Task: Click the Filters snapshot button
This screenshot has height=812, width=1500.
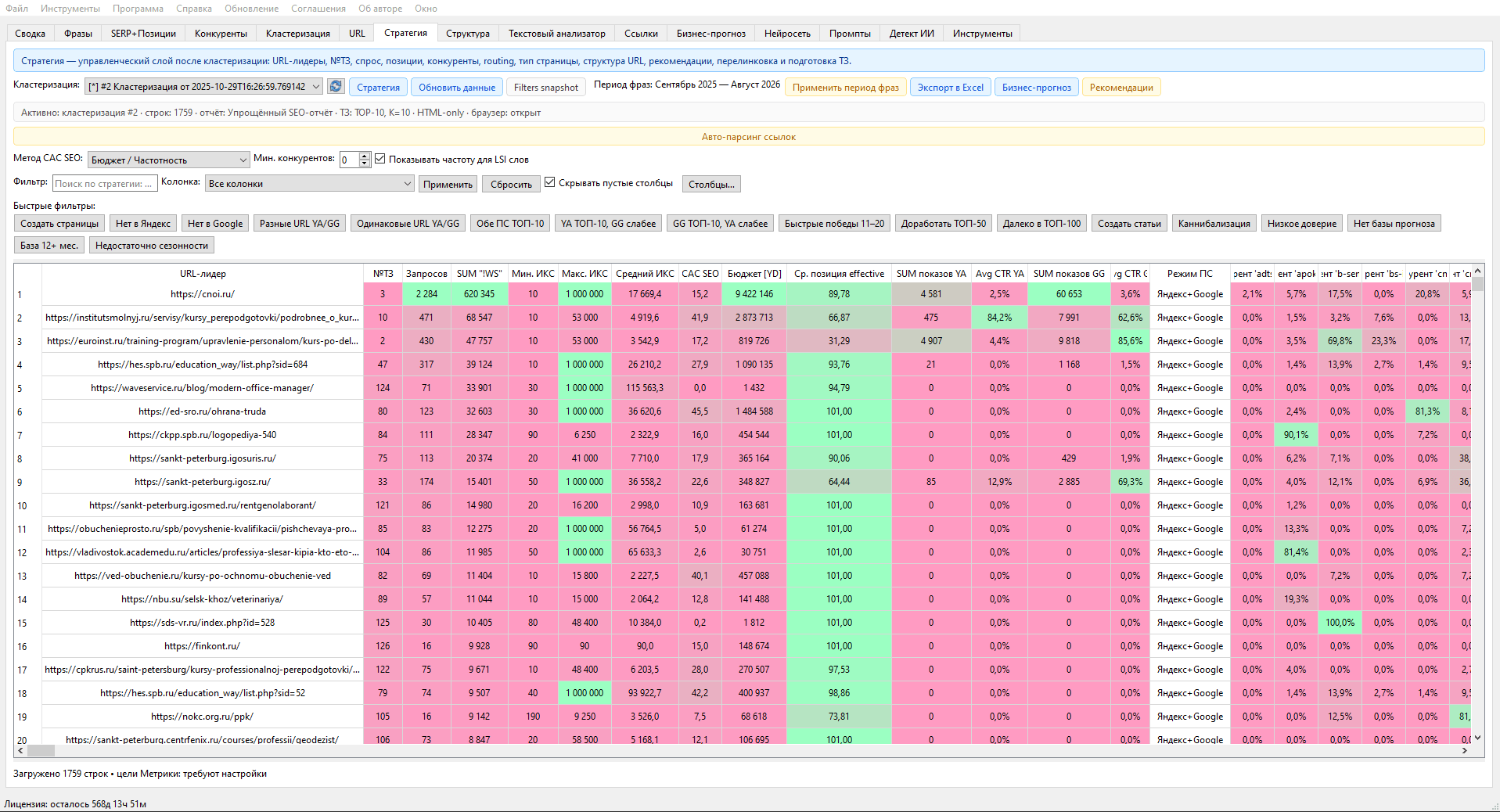Action: (546, 87)
